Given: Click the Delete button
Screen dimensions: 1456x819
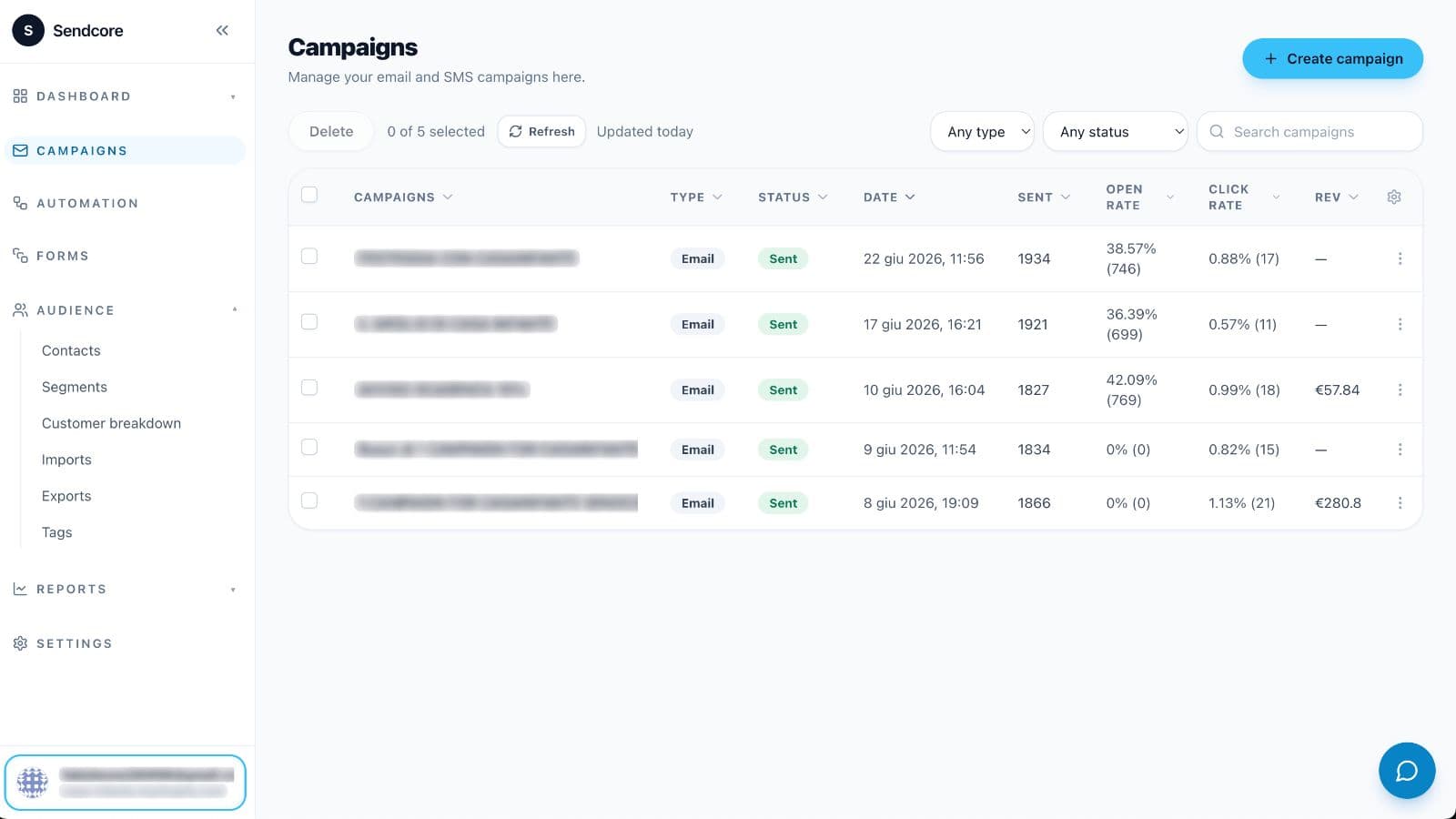Looking at the screenshot, I should tap(331, 131).
